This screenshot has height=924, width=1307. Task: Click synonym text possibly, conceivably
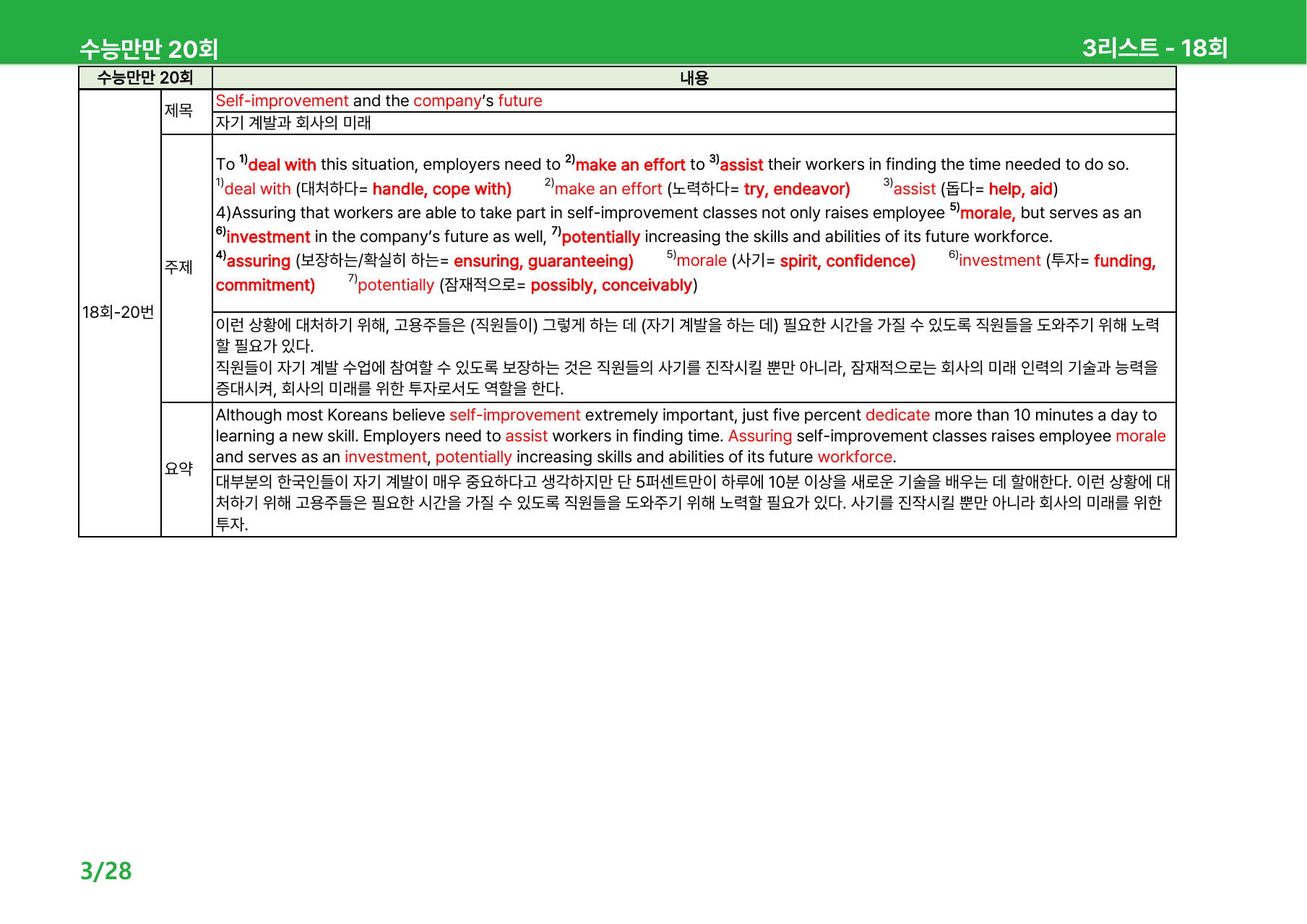point(611,285)
